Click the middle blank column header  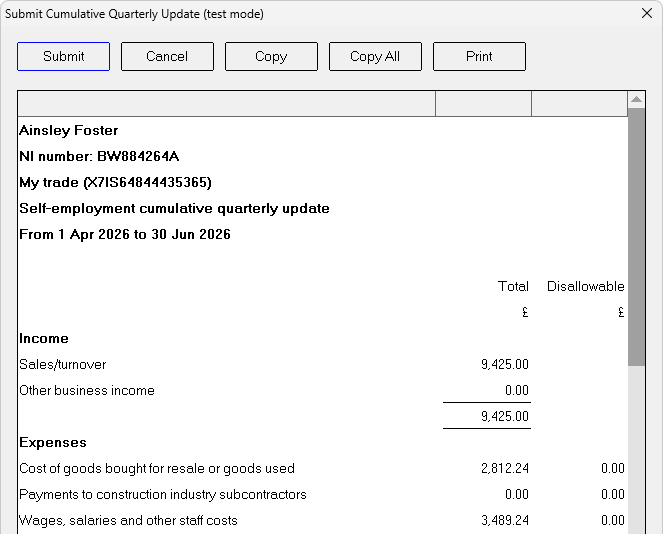tap(483, 104)
